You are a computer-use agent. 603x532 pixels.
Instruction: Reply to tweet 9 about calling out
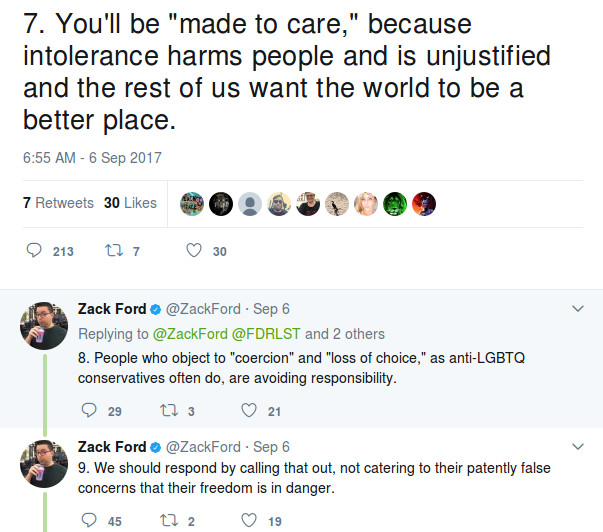point(89,520)
